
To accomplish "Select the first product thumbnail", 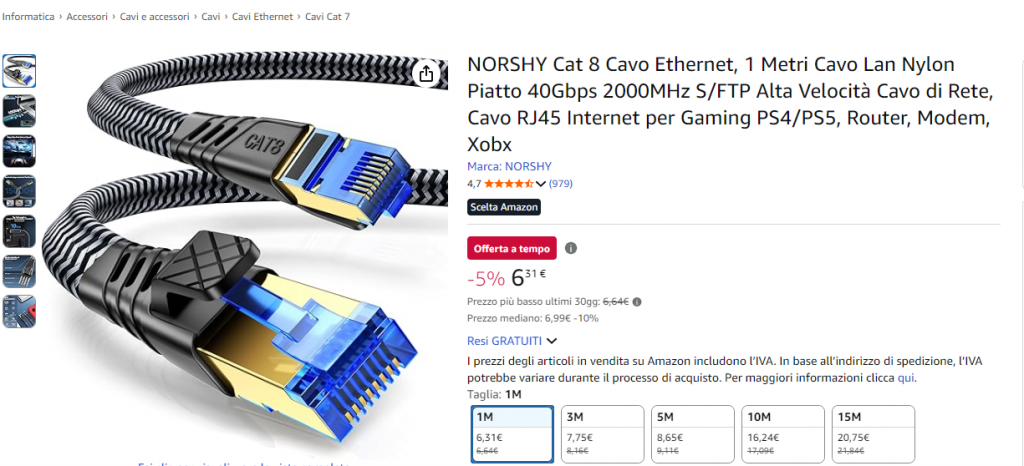I will tap(19, 70).
